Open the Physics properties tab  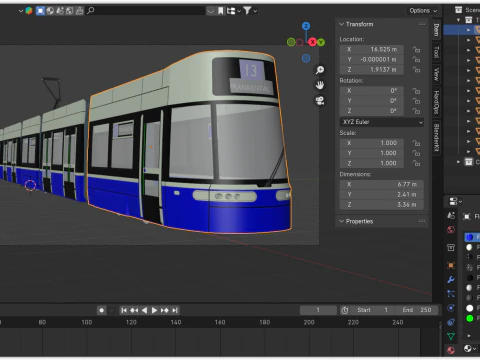[451, 308]
